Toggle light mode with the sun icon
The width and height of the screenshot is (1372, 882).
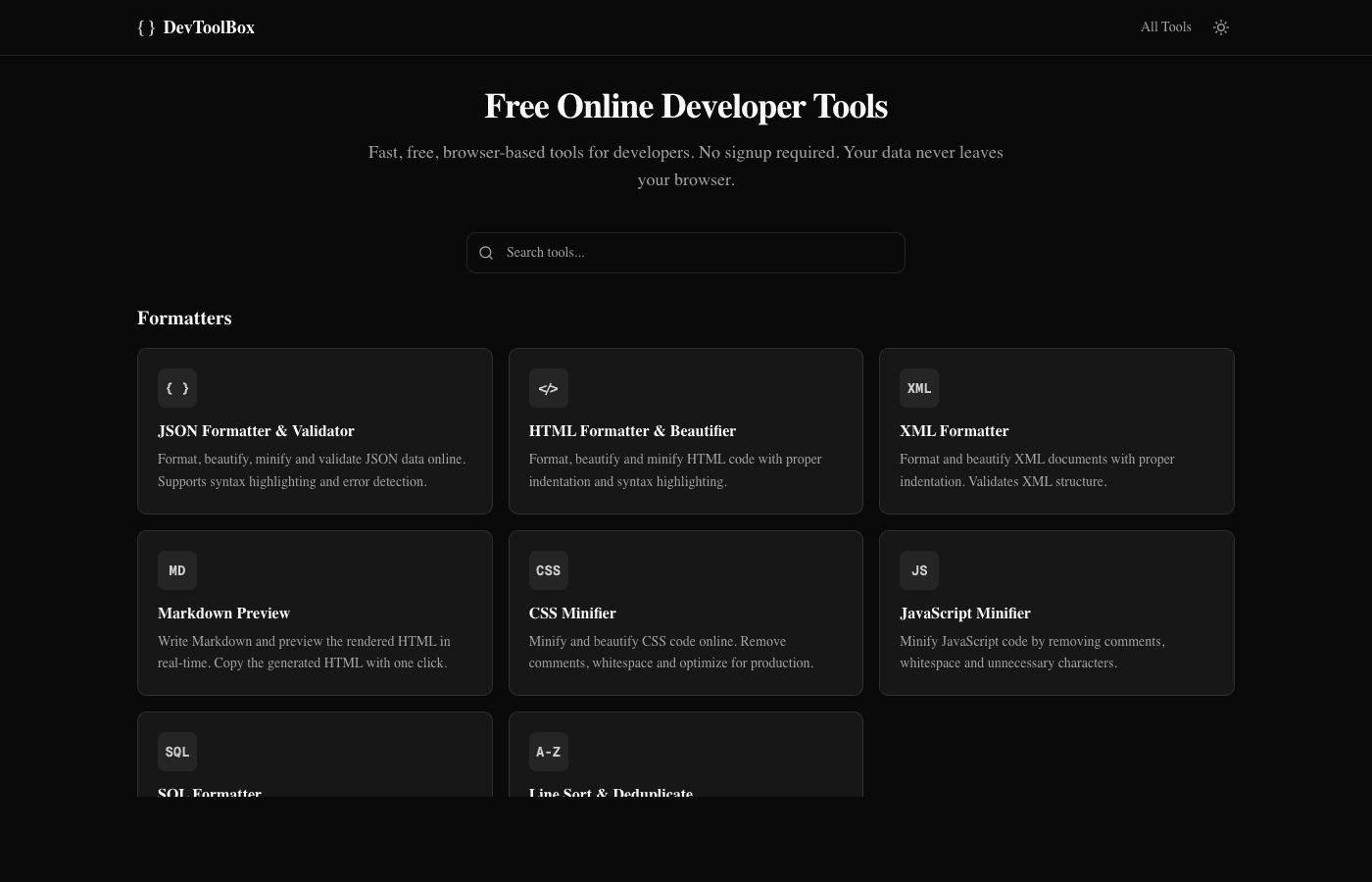click(1221, 27)
